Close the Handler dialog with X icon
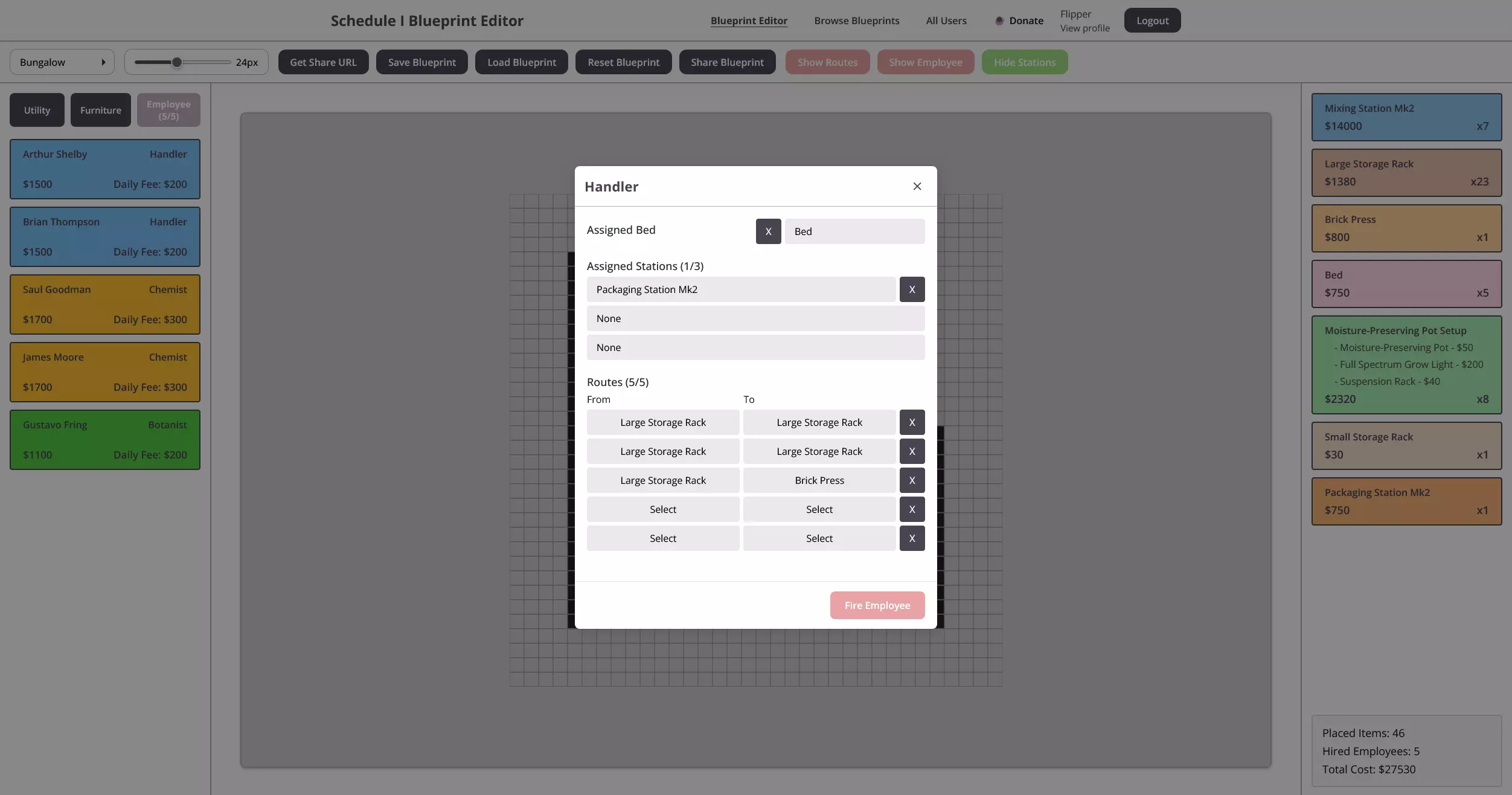Screen dimensions: 1512x795 click(917, 186)
